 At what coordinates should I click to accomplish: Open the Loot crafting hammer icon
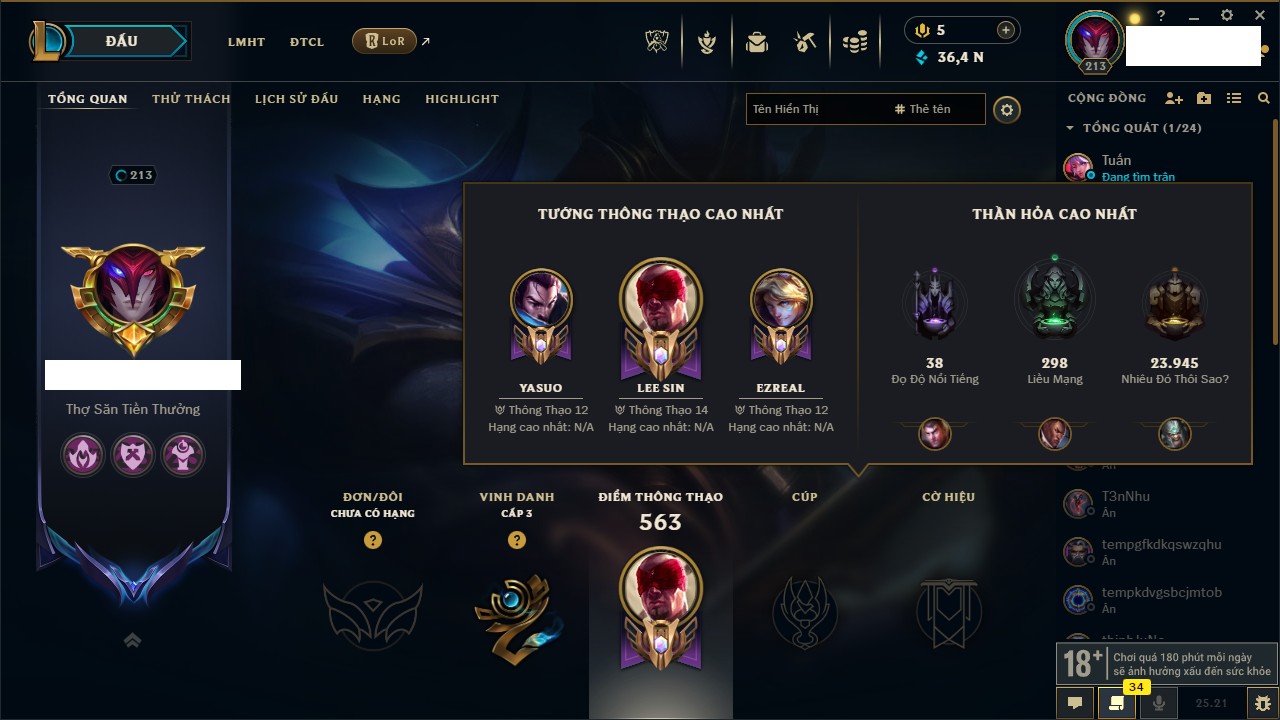point(805,42)
